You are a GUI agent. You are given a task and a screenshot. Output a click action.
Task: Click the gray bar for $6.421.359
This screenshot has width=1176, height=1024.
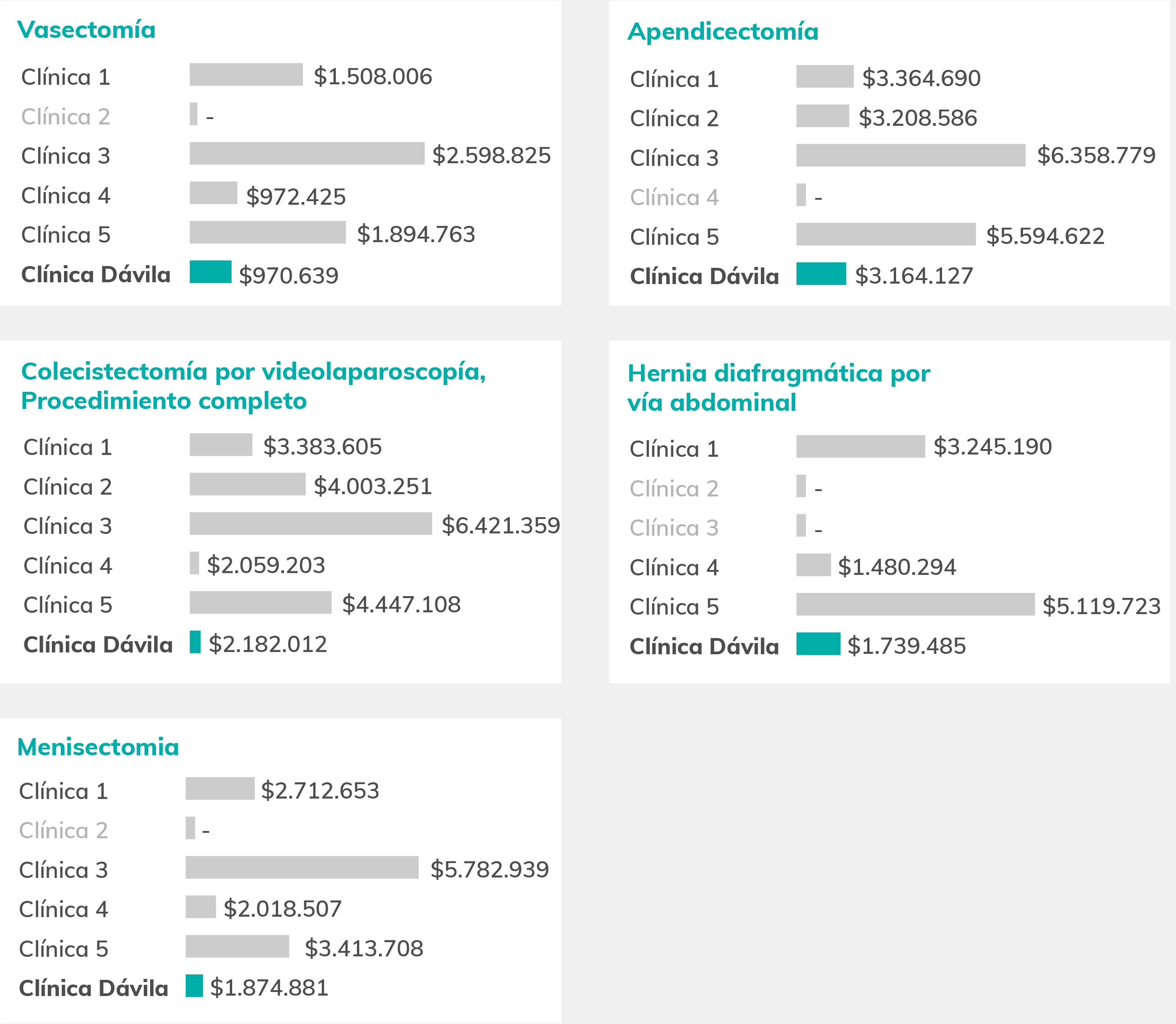coord(311,523)
